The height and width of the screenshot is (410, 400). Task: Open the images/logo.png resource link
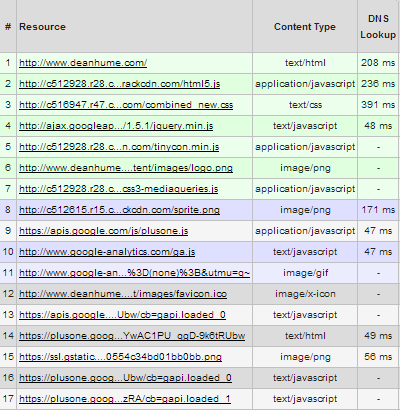tap(126, 168)
